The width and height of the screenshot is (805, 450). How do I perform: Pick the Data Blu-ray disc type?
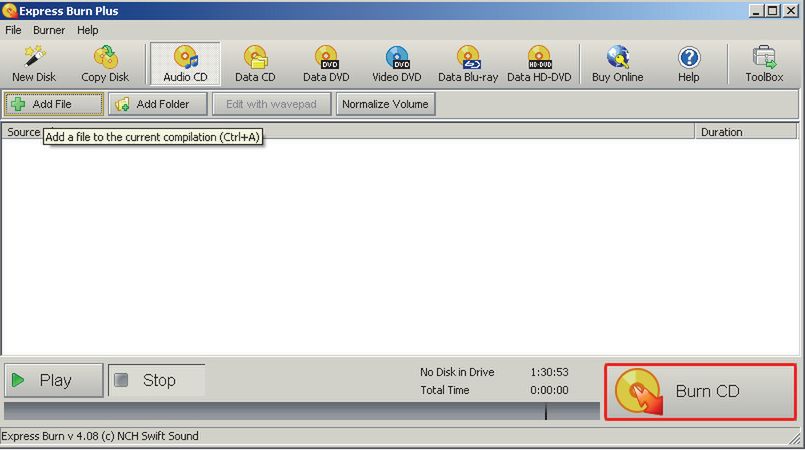[x=468, y=64]
